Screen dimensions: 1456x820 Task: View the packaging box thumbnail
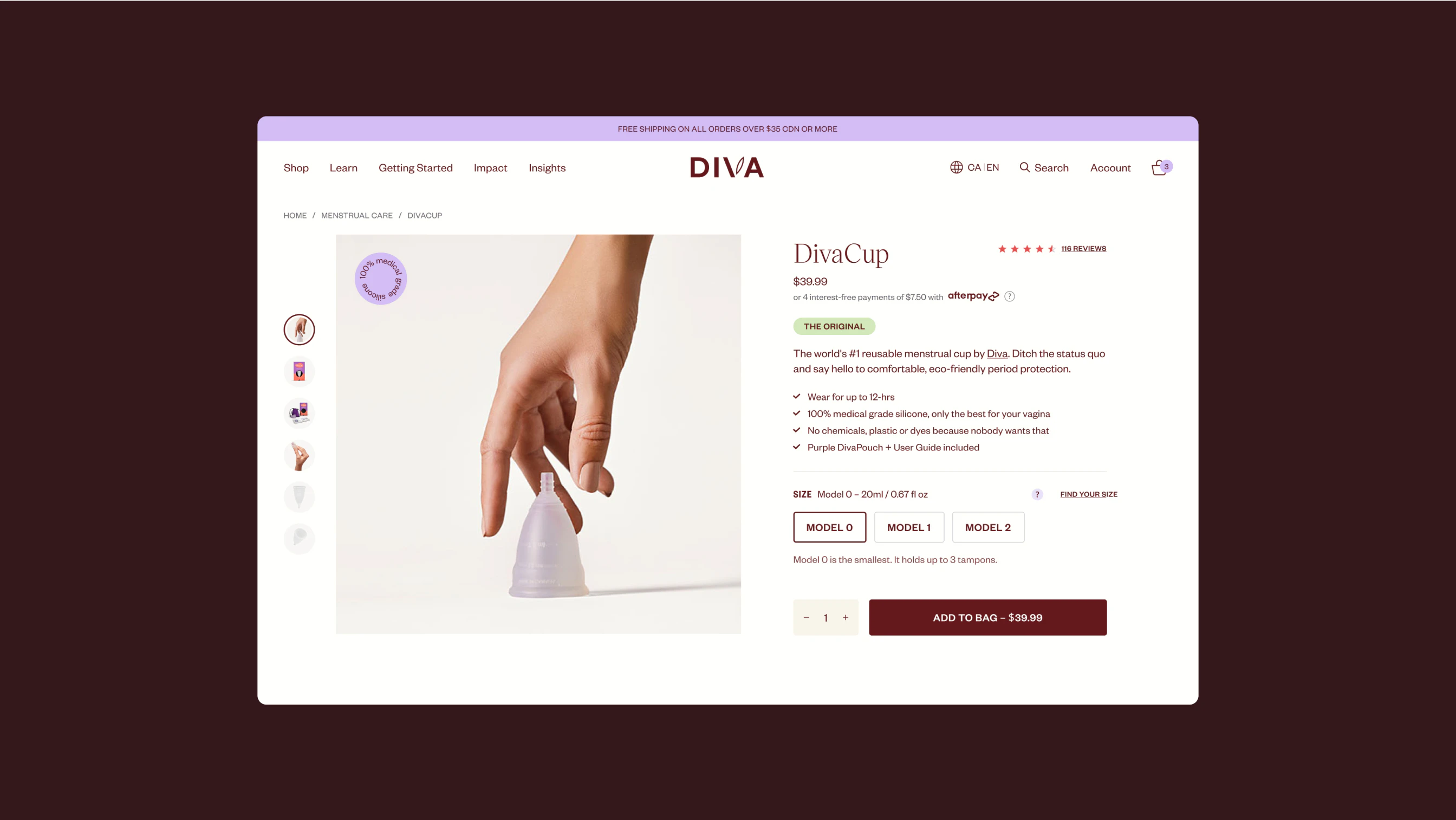(x=299, y=372)
